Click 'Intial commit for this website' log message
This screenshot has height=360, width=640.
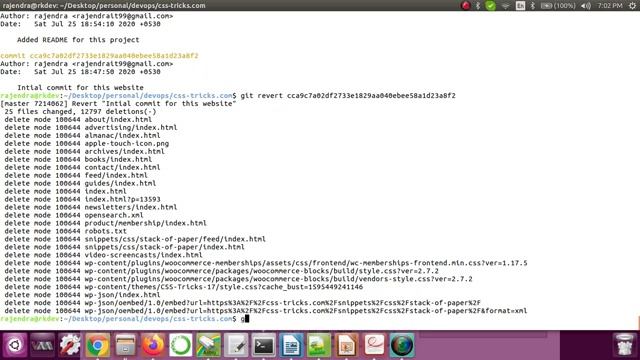point(80,87)
